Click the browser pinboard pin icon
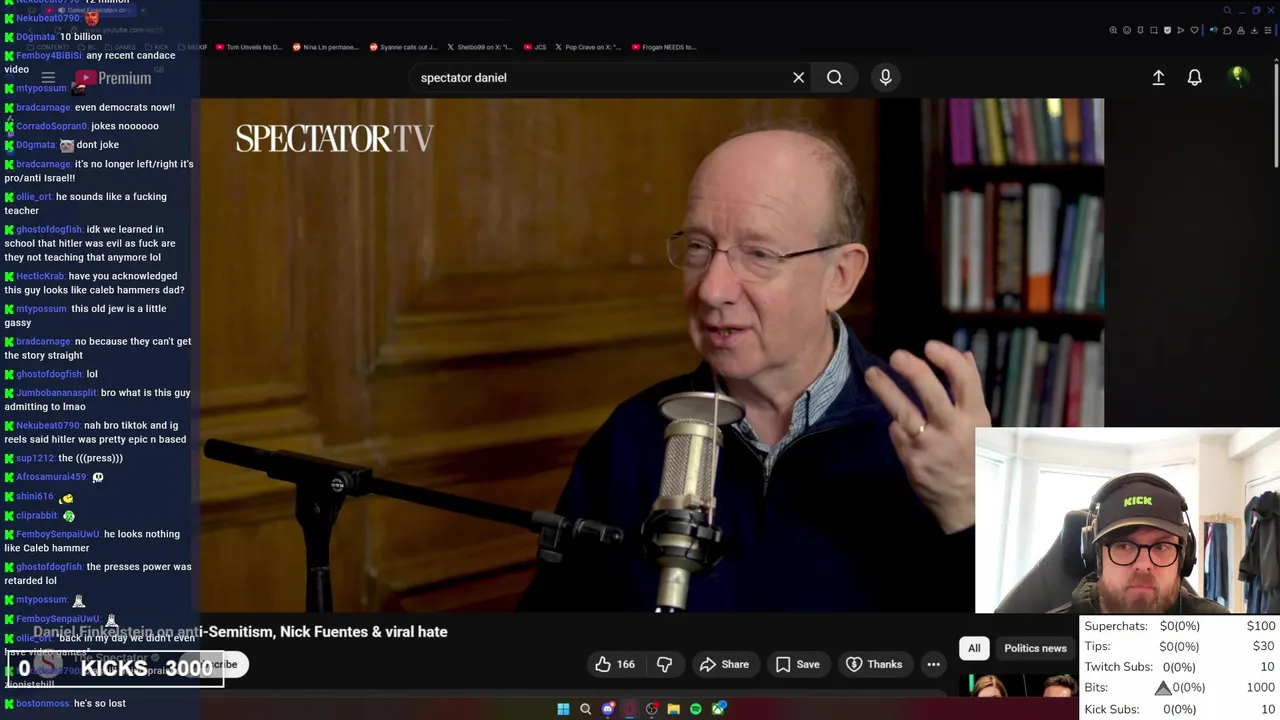This screenshot has height=720, width=1280. pyautogui.click(x=1140, y=30)
